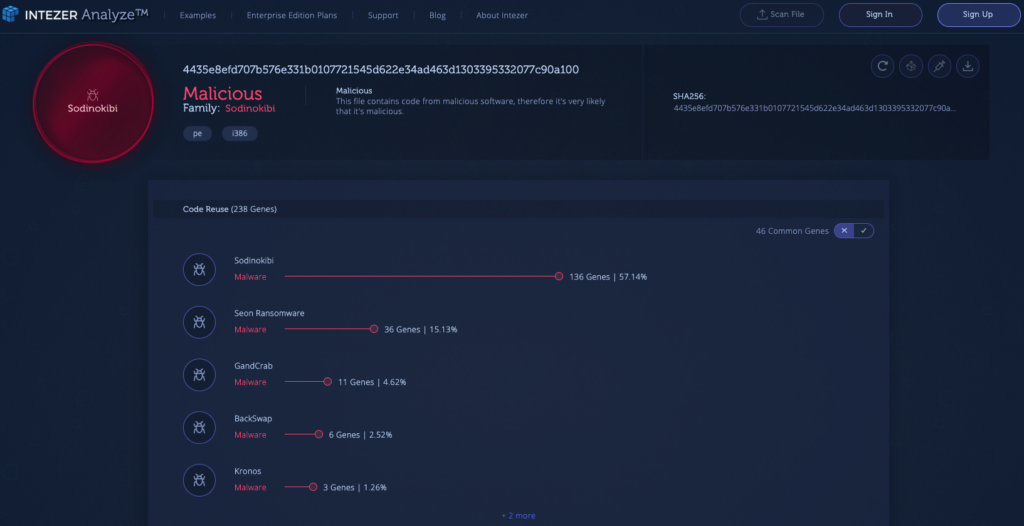Click the '3 Genes | 1.26%' text

pyautogui.click(x=355, y=487)
